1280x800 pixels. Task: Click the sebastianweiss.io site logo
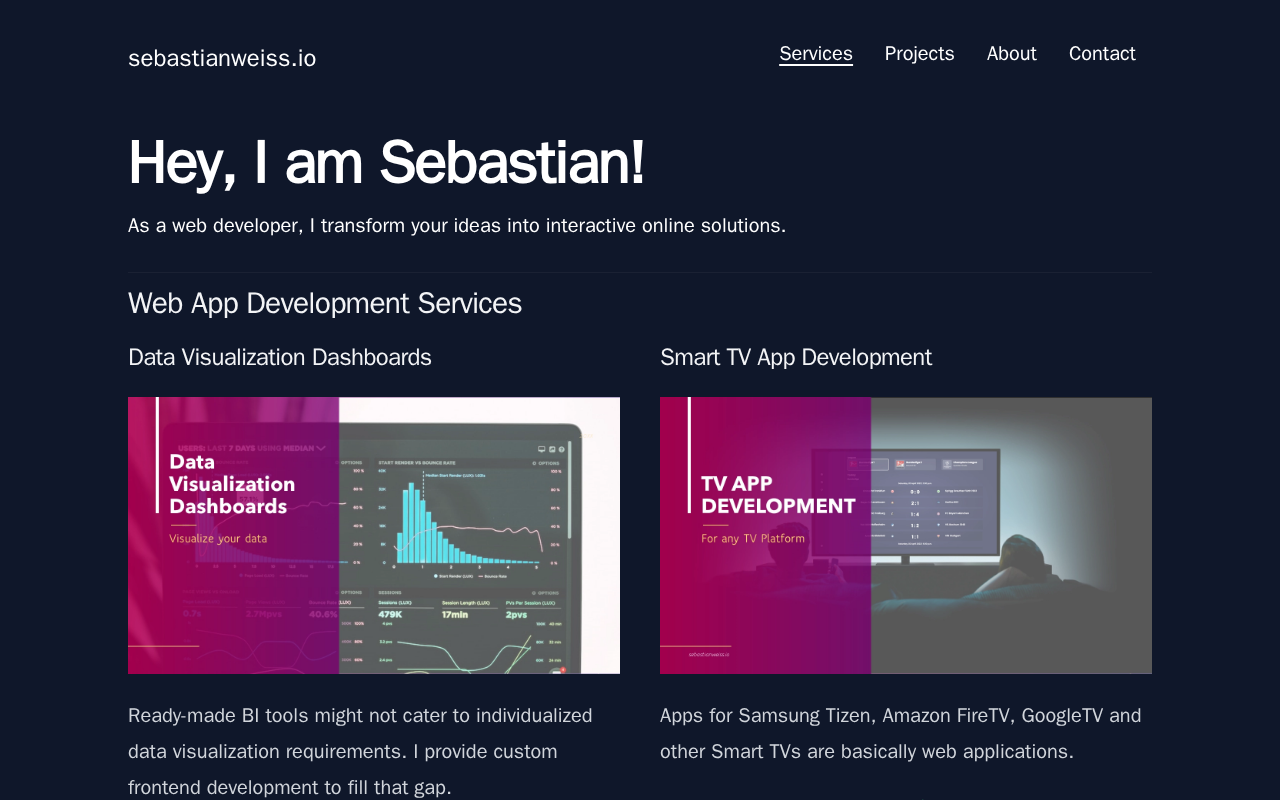[222, 58]
